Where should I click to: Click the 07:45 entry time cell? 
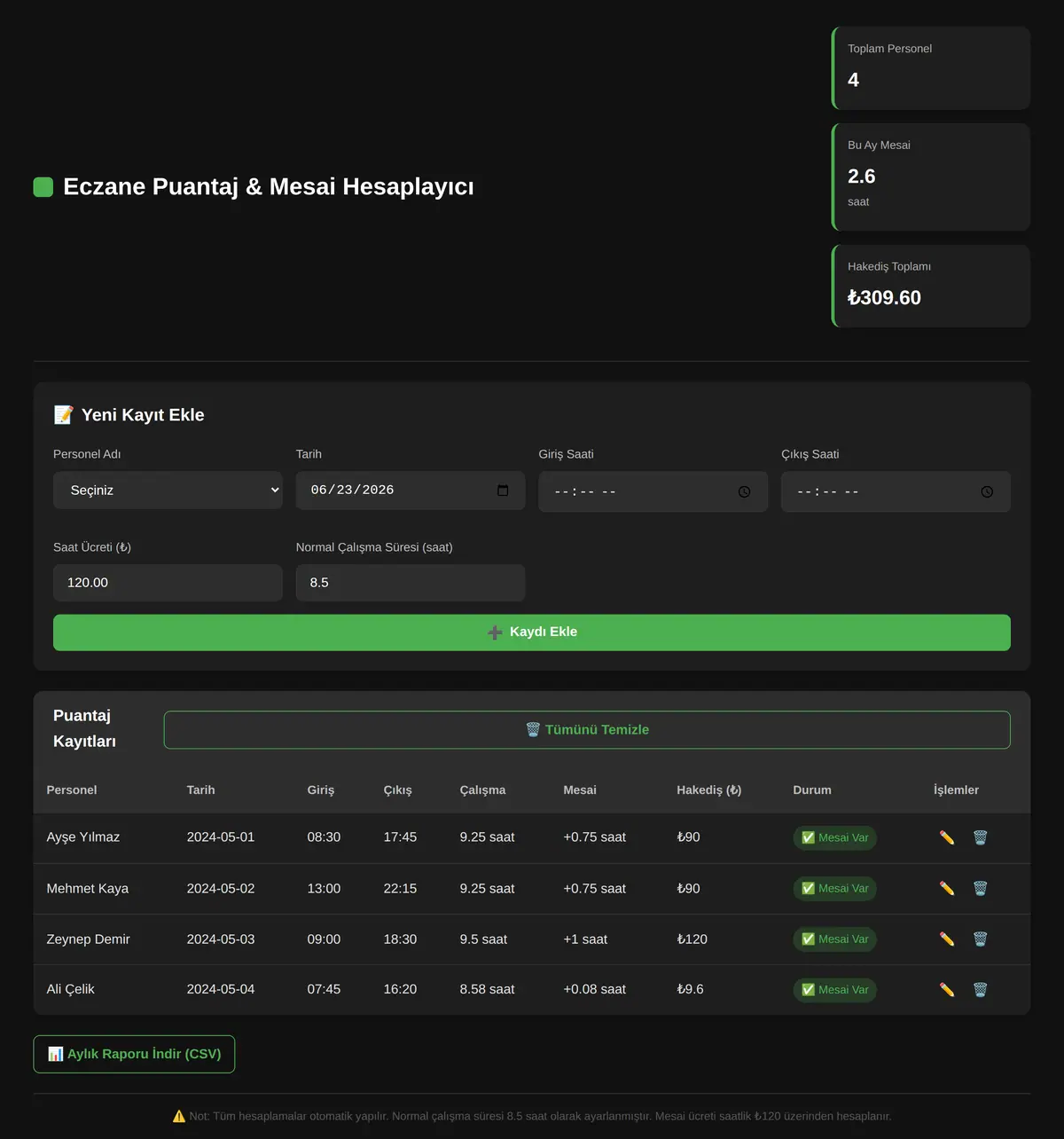point(324,989)
